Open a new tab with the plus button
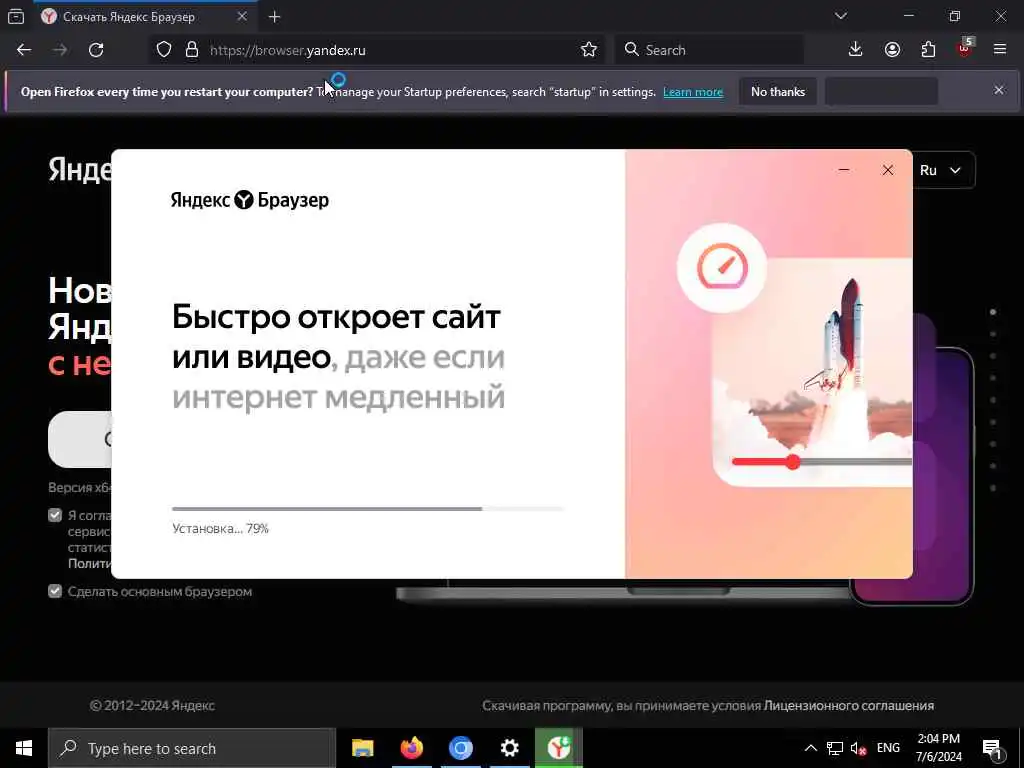Screen dimensions: 1024x768 click(x=274, y=17)
